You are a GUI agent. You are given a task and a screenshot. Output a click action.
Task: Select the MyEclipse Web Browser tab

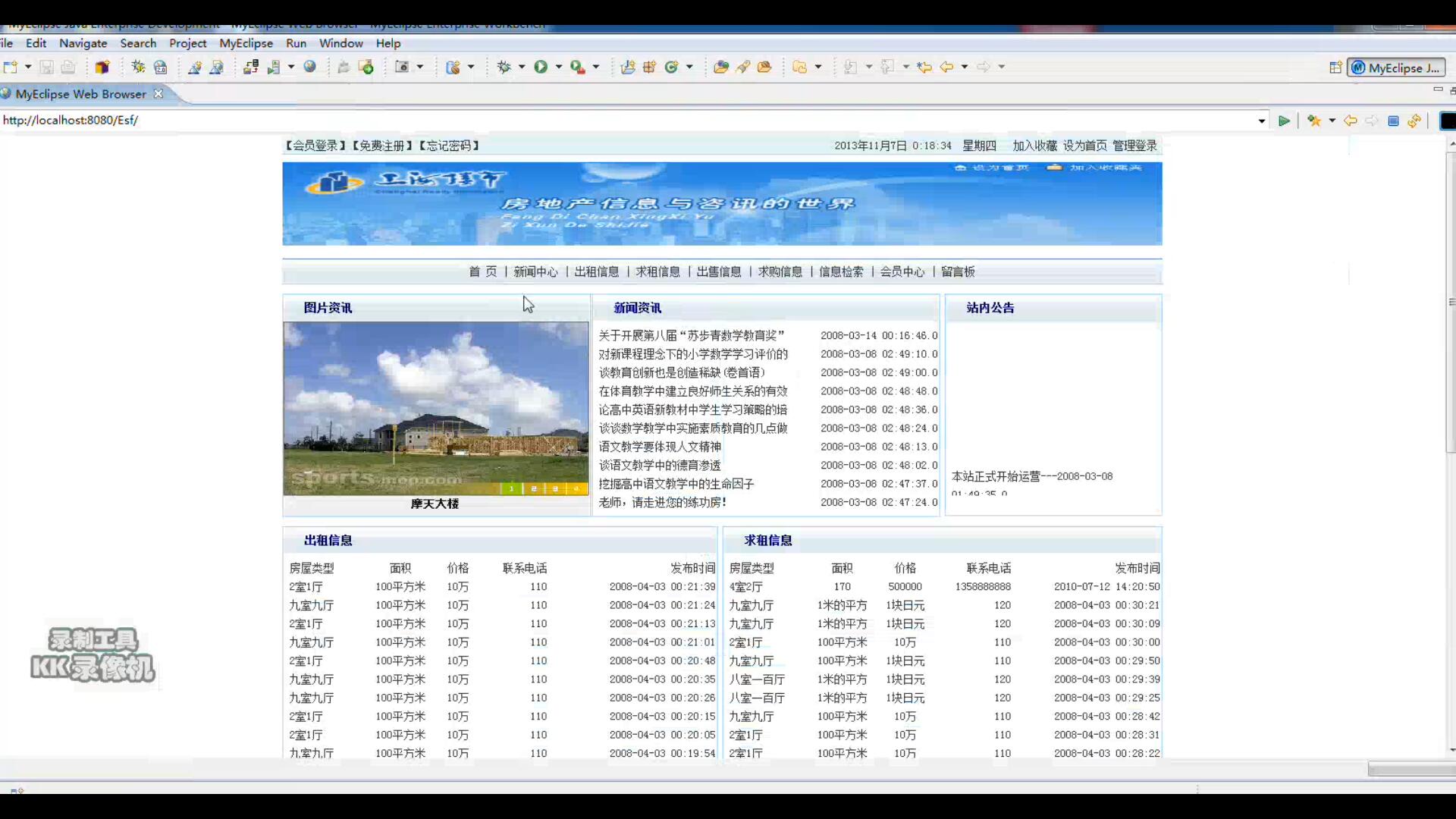tap(80, 94)
